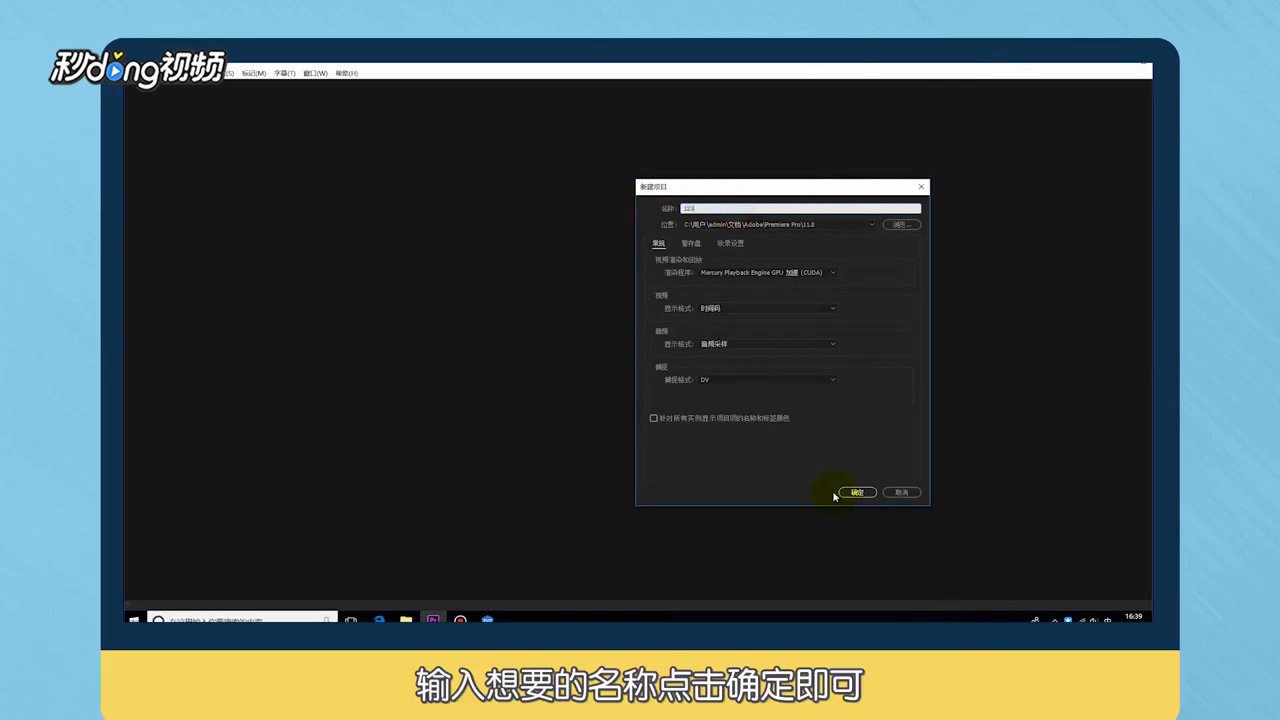Open the video 显示格式 时间码 dropdown
1280x720 pixels.
pyautogui.click(x=768, y=308)
